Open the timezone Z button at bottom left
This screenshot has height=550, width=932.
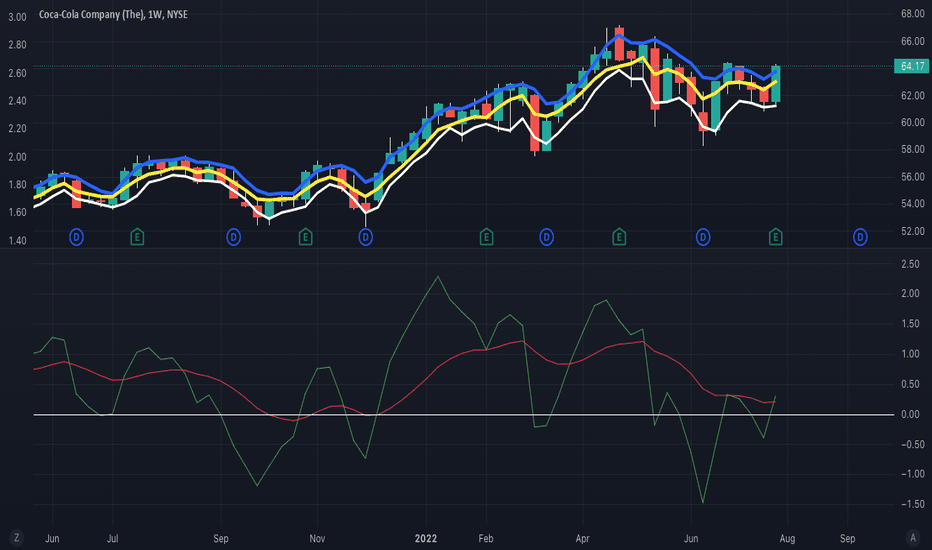click(17, 538)
